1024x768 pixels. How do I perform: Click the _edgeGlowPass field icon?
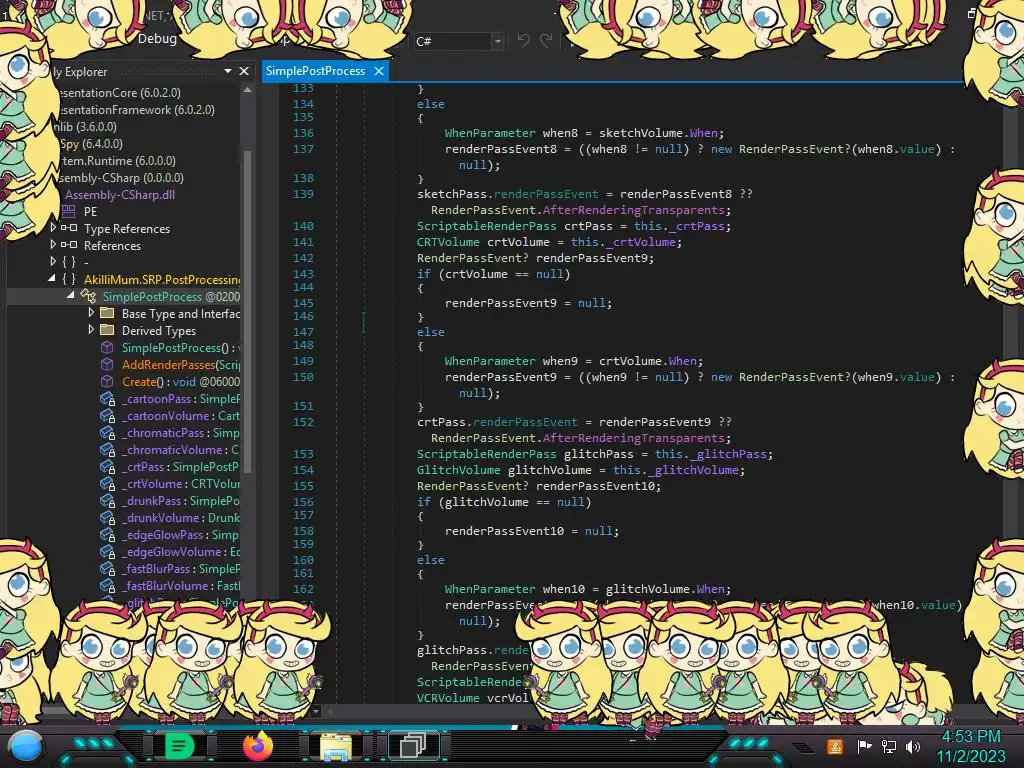tap(107, 534)
